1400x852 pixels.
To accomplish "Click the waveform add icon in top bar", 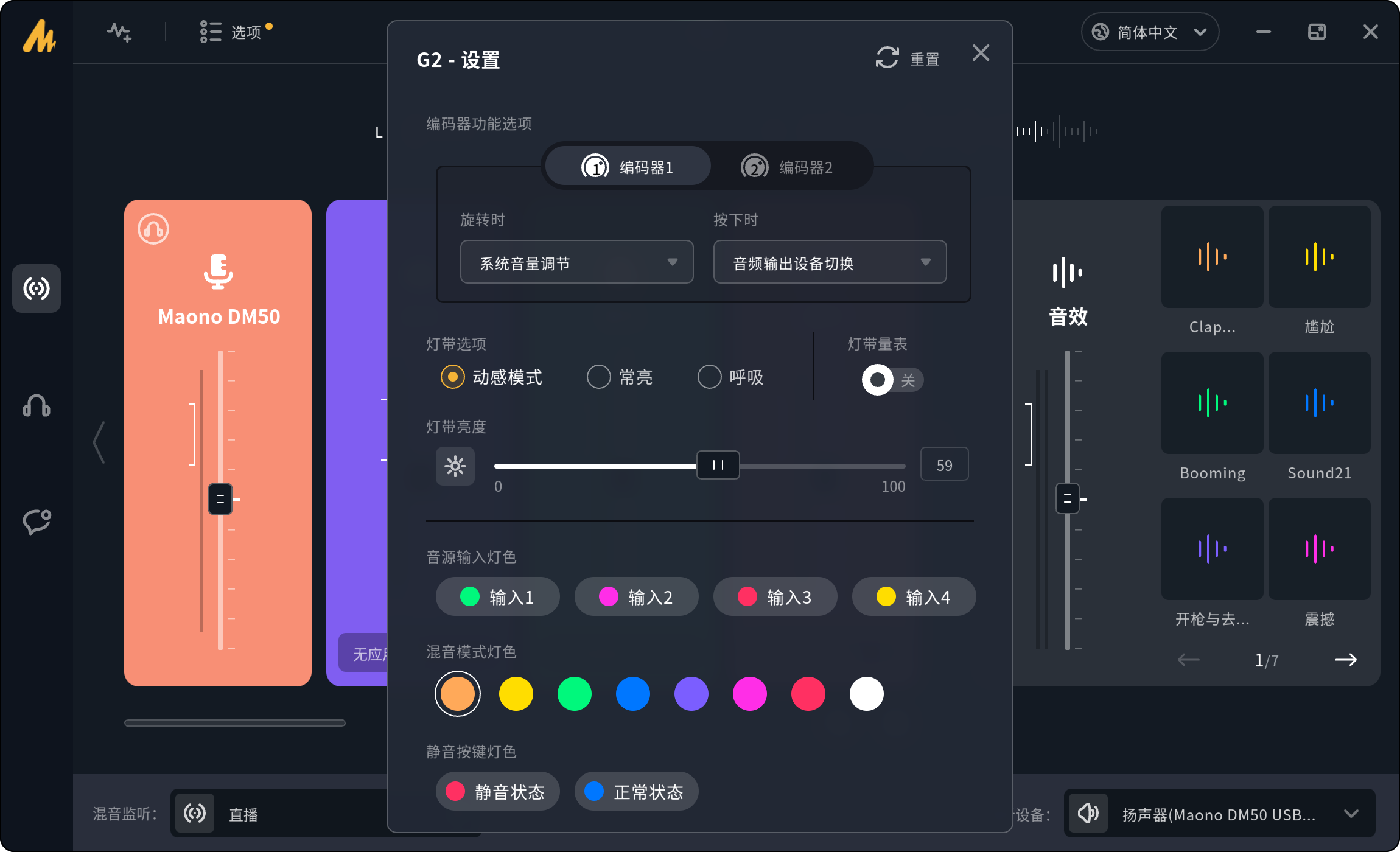I will click(119, 32).
